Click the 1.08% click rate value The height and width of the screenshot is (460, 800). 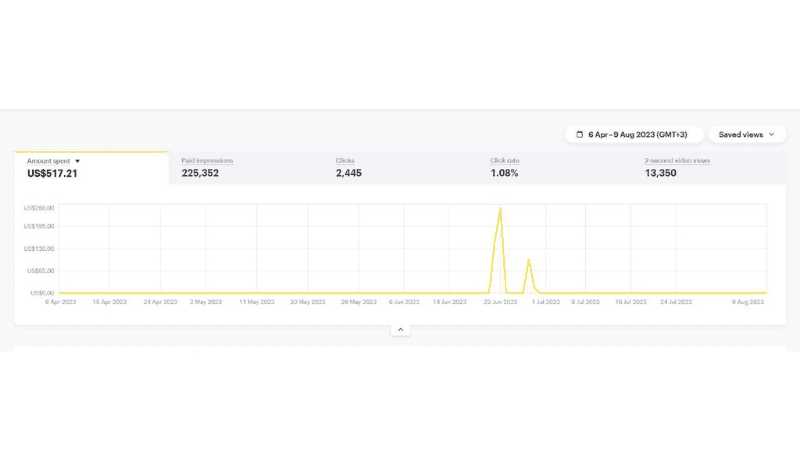pyautogui.click(x=503, y=173)
